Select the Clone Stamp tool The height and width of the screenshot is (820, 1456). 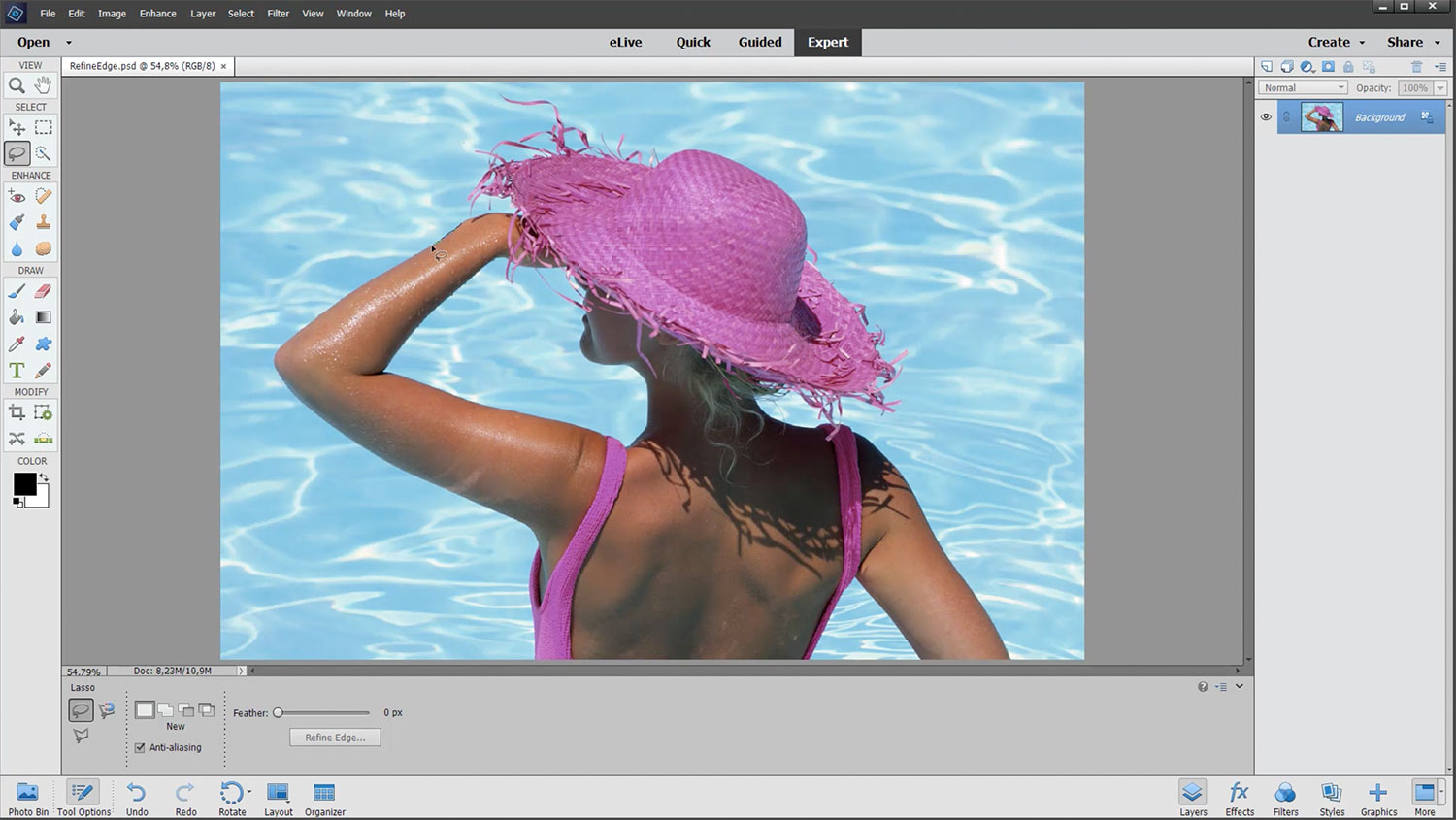click(x=43, y=222)
